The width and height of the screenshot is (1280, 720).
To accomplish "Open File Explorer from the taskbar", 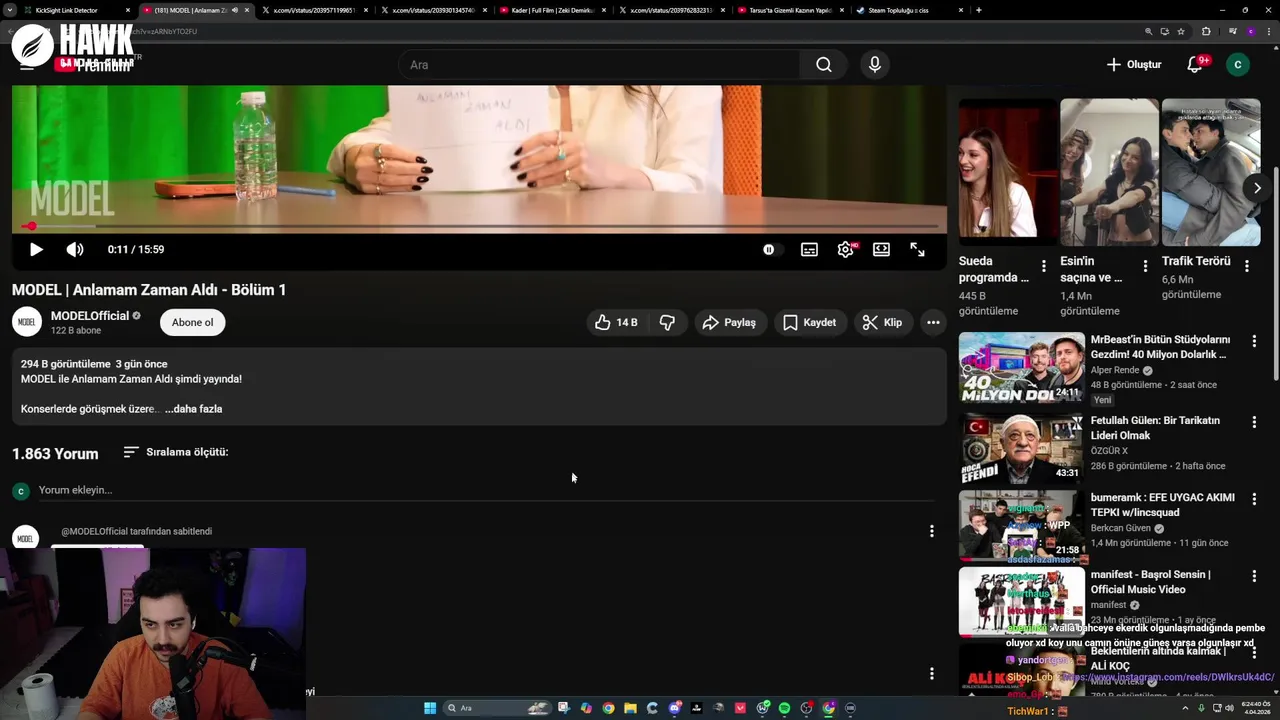I will (630, 708).
